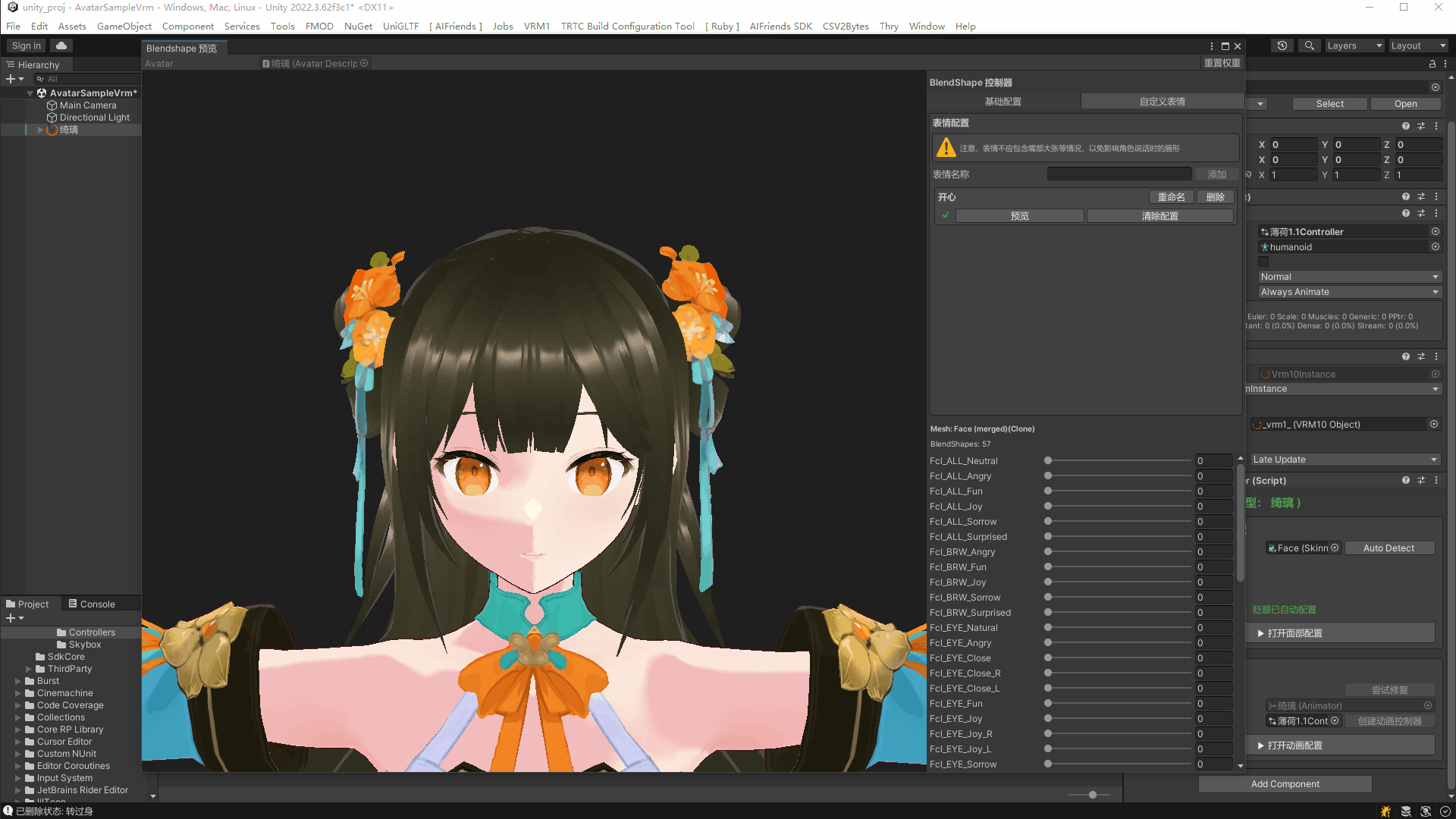The height and width of the screenshot is (819, 1456).
Task: Expand the ThirdParty folder
Action: 29,669
